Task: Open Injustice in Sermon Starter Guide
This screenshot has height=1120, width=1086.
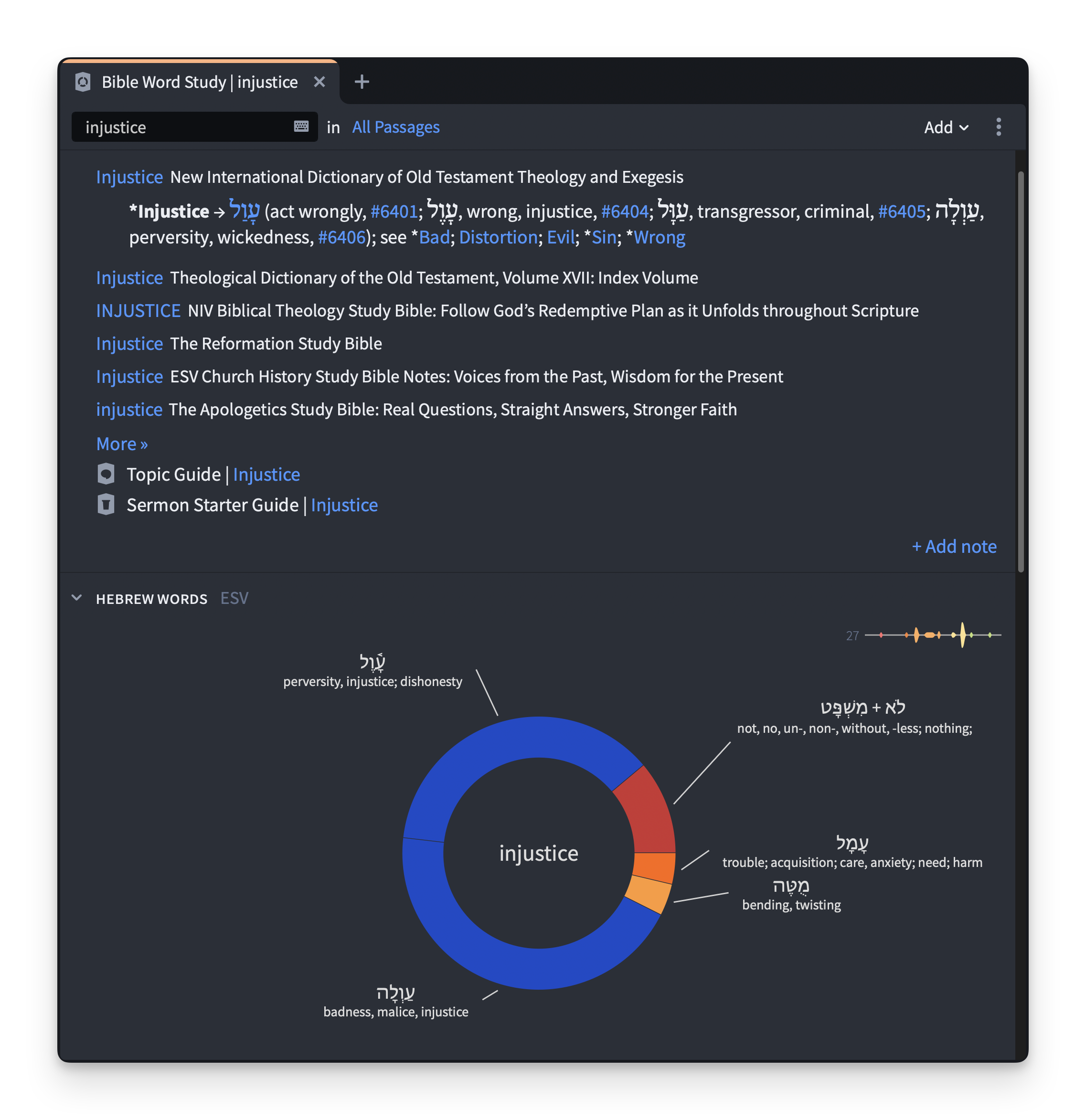Action: coord(344,505)
